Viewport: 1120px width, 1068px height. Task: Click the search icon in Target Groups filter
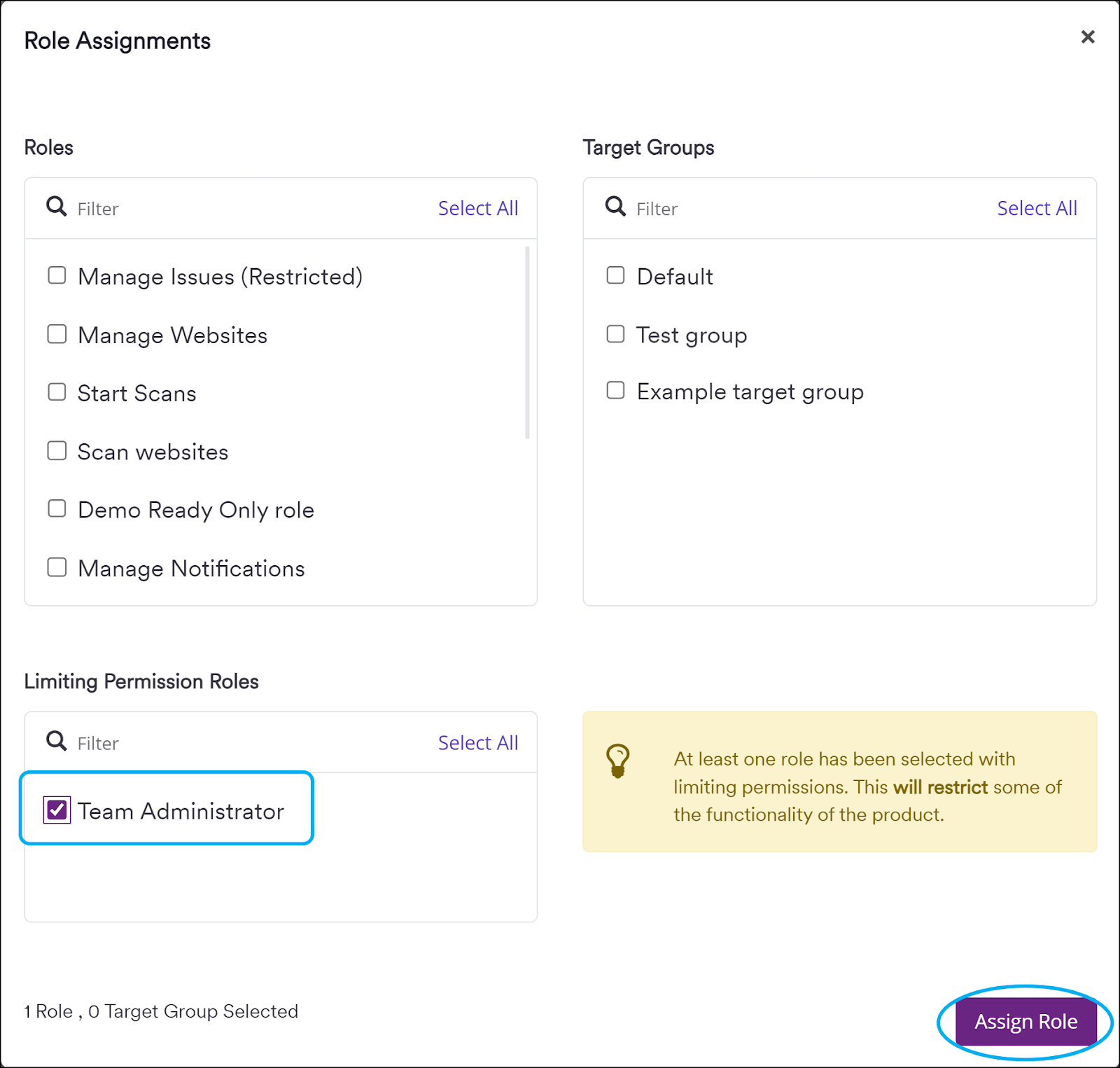(615, 207)
